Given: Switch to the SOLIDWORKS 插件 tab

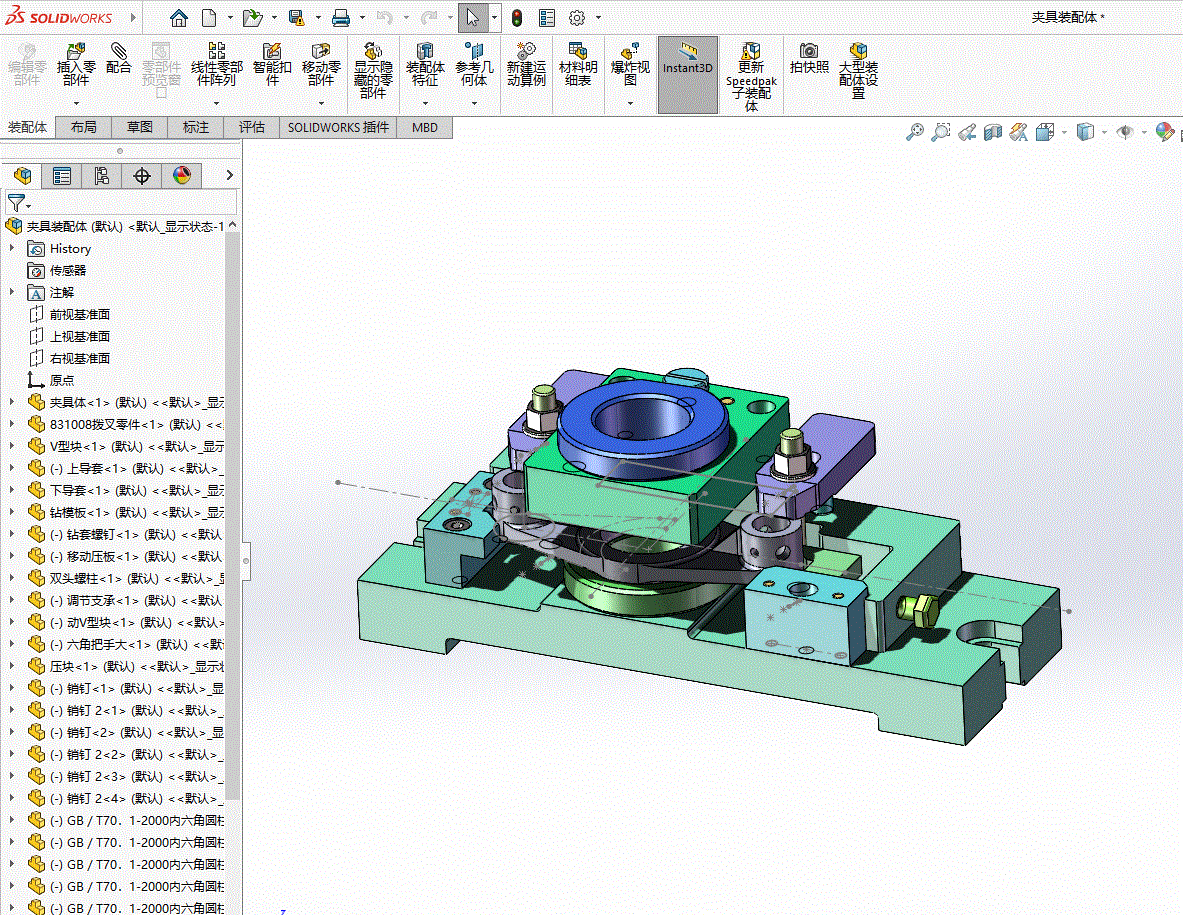Looking at the screenshot, I should pos(338,127).
